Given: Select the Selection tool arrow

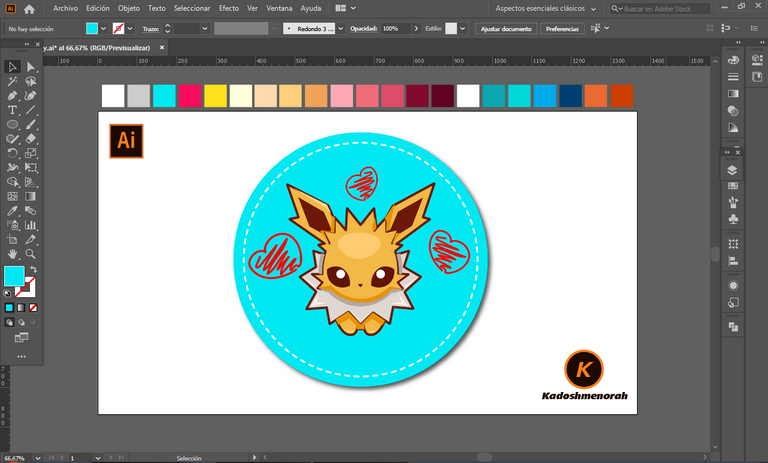Looking at the screenshot, I should (12, 67).
